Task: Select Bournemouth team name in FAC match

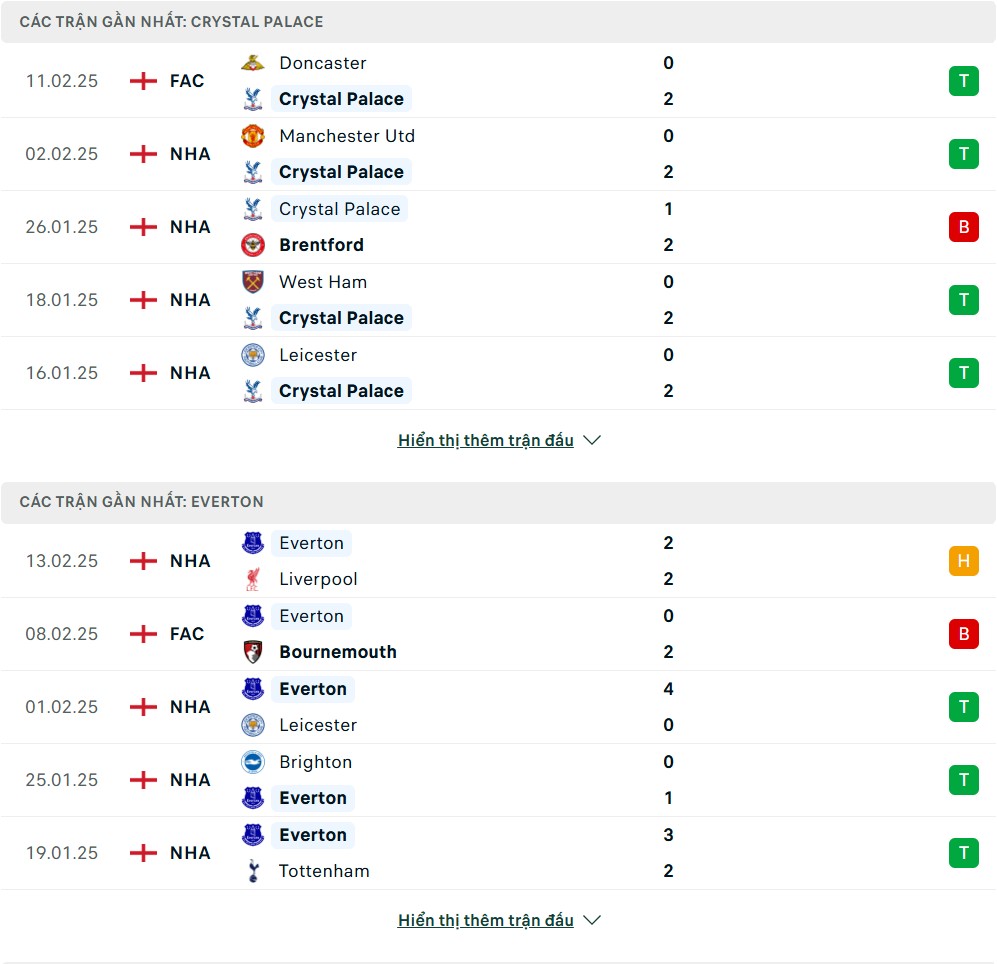Action: coord(338,652)
